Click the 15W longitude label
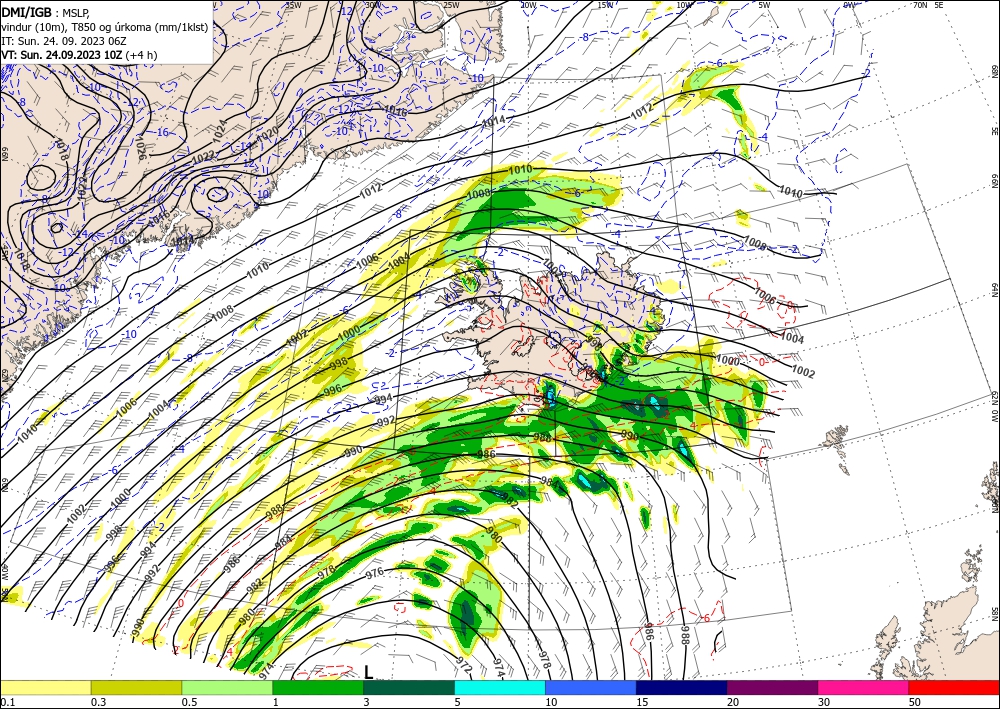Image resolution: width=1000 pixels, height=709 pixels. [x=605, y=5]
